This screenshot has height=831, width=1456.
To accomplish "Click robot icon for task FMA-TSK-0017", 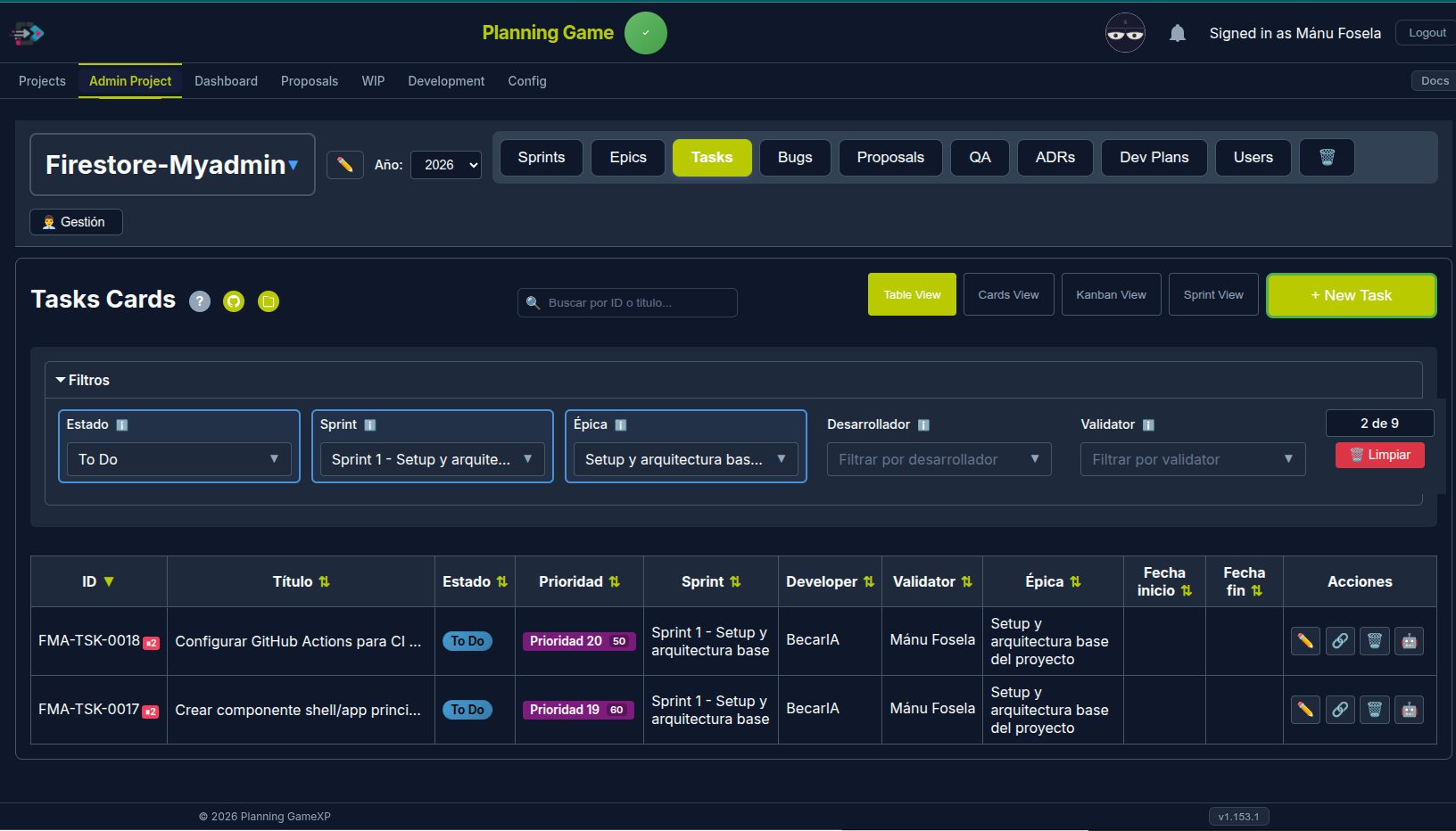I will [x=1409, y=710].
